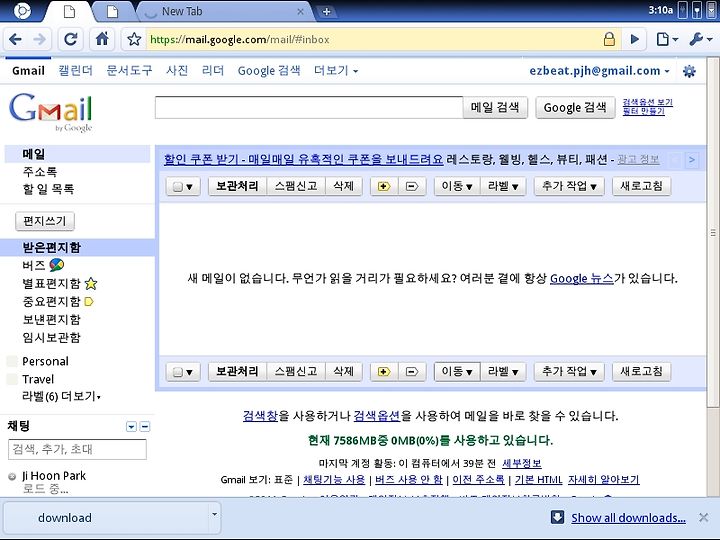Open the top 추가 작업 dropdown
This screenshot has height=540, width=720.
569,186
